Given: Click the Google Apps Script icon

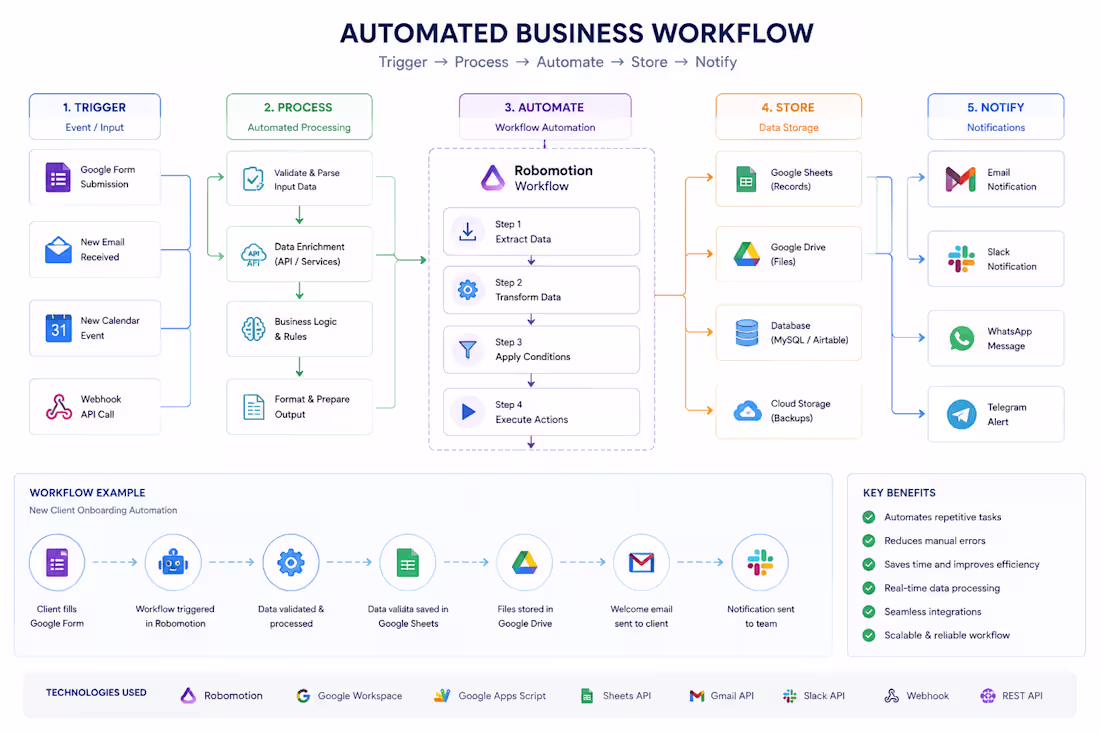Looking at the screenshot, I should (442, 695).
